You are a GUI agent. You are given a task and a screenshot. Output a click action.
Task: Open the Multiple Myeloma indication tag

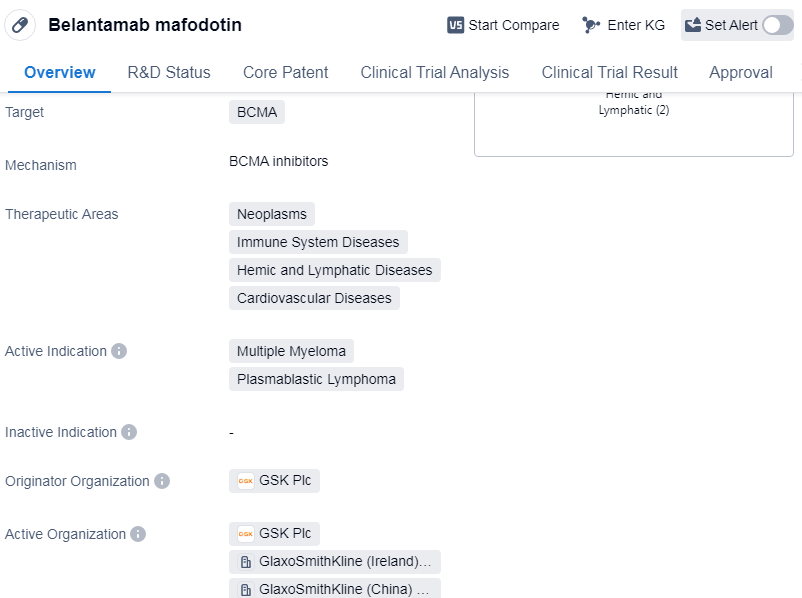pyautogui.click(x=291, y=351)
